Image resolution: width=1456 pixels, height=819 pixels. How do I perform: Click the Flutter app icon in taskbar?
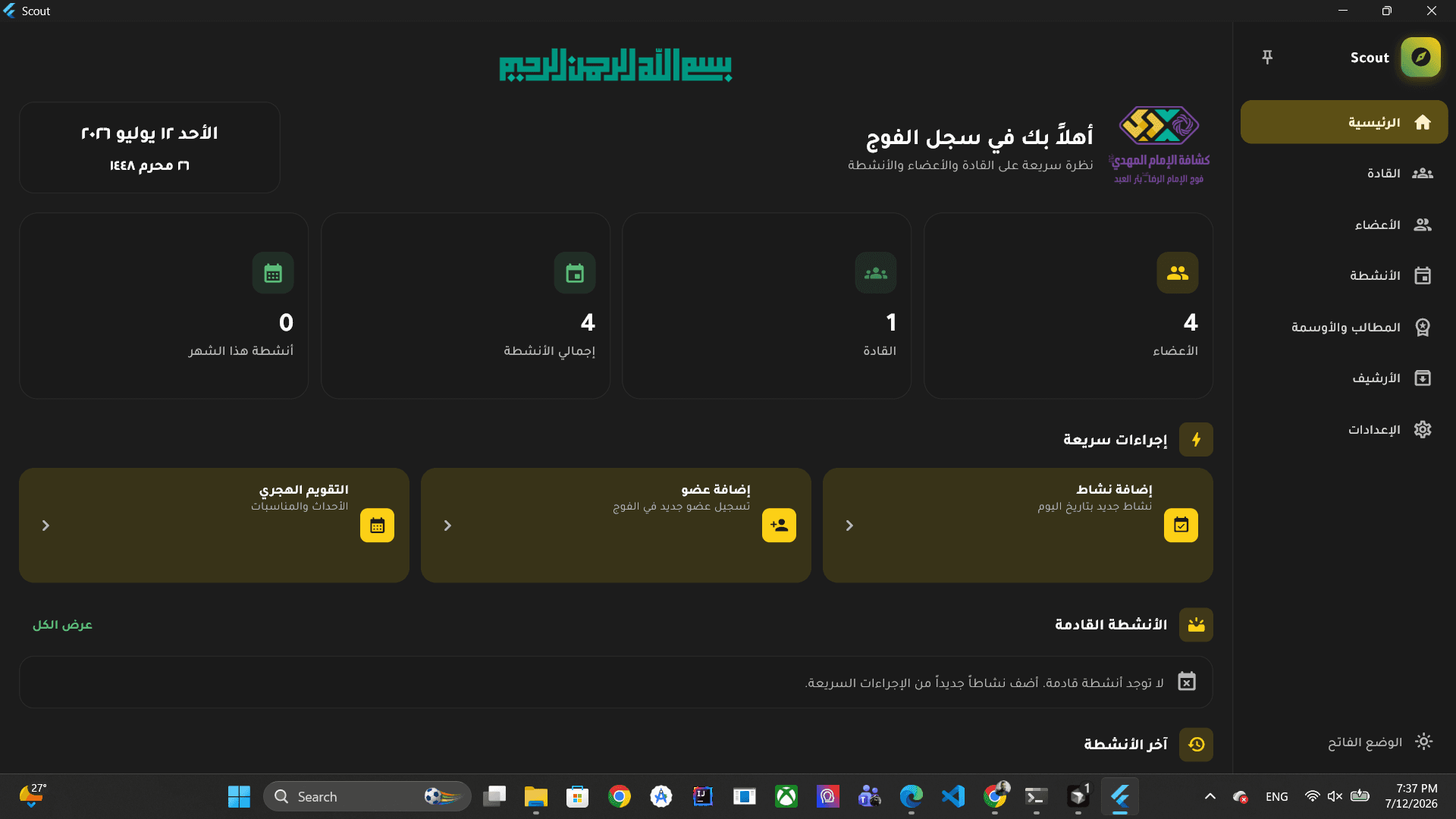1120,796
